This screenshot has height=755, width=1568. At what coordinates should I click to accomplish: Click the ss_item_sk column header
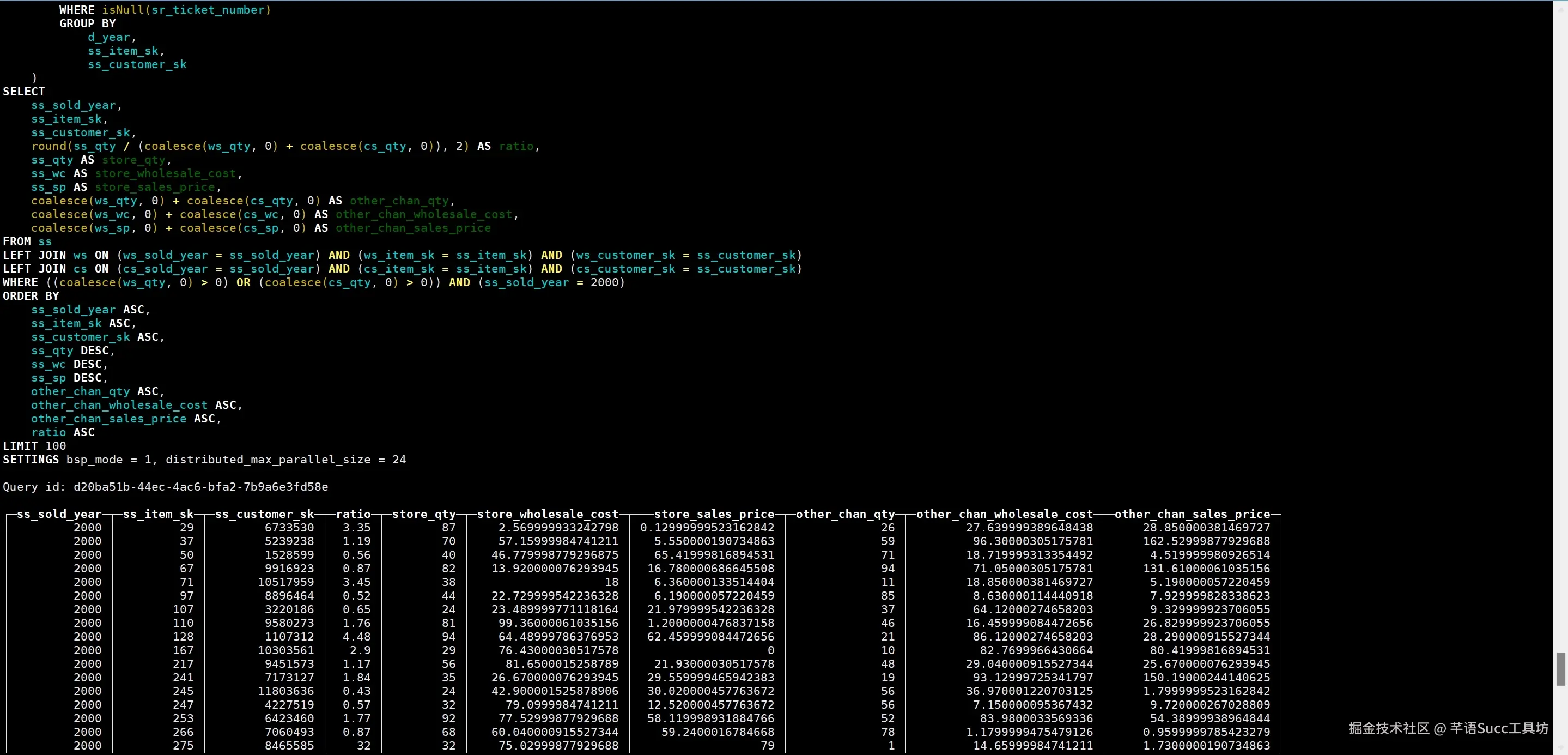pos(157,514)
